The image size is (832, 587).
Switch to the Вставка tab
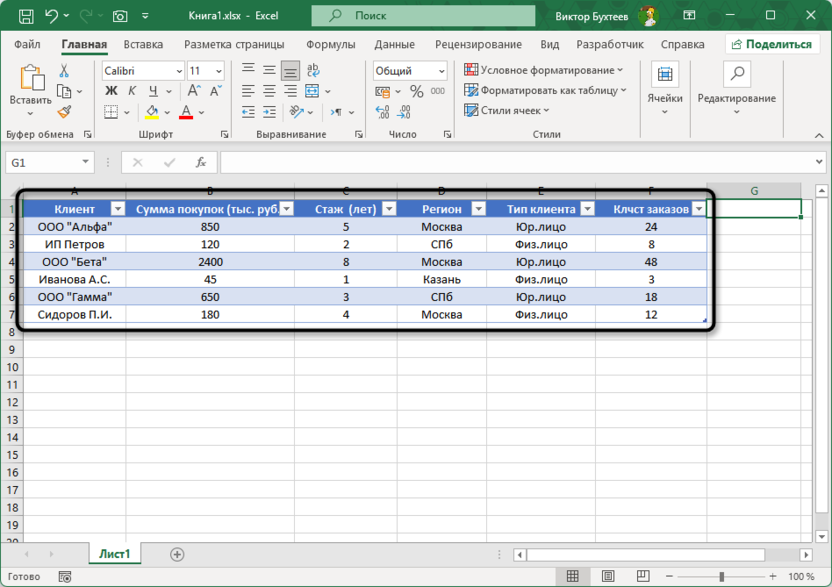coord(143,45)
